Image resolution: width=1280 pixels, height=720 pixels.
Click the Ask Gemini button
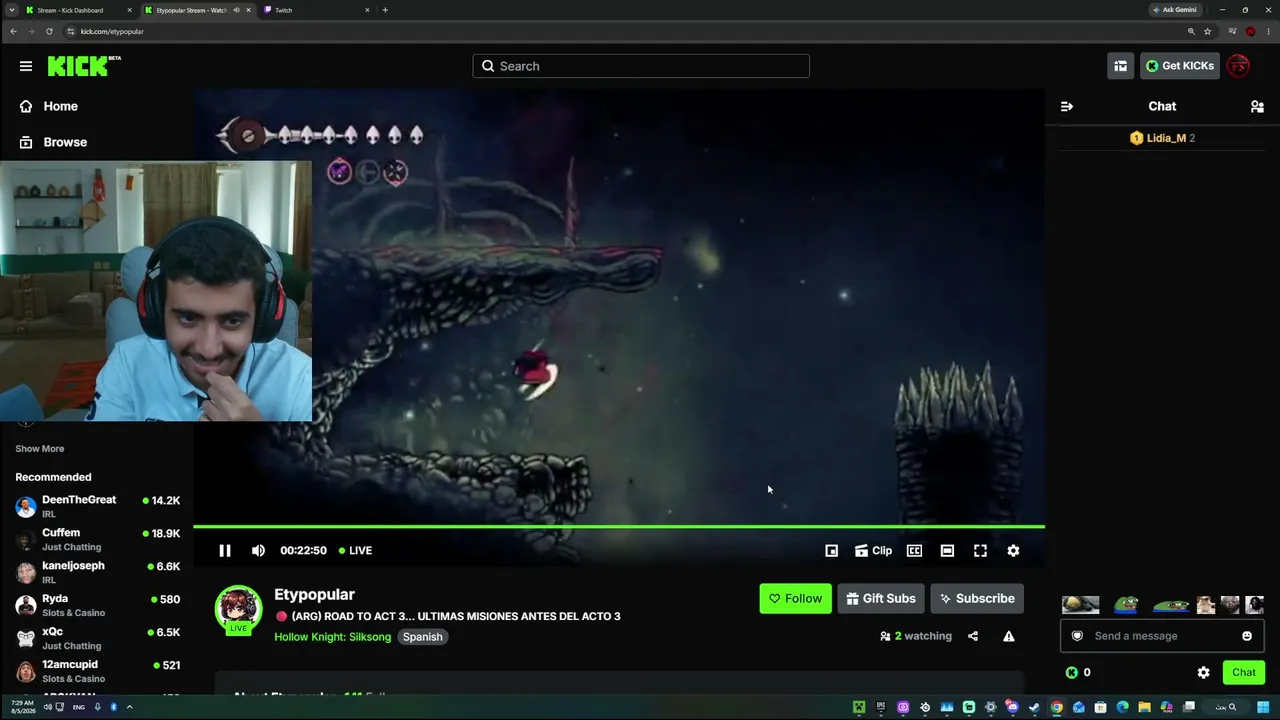click(x=1175, y=10)
